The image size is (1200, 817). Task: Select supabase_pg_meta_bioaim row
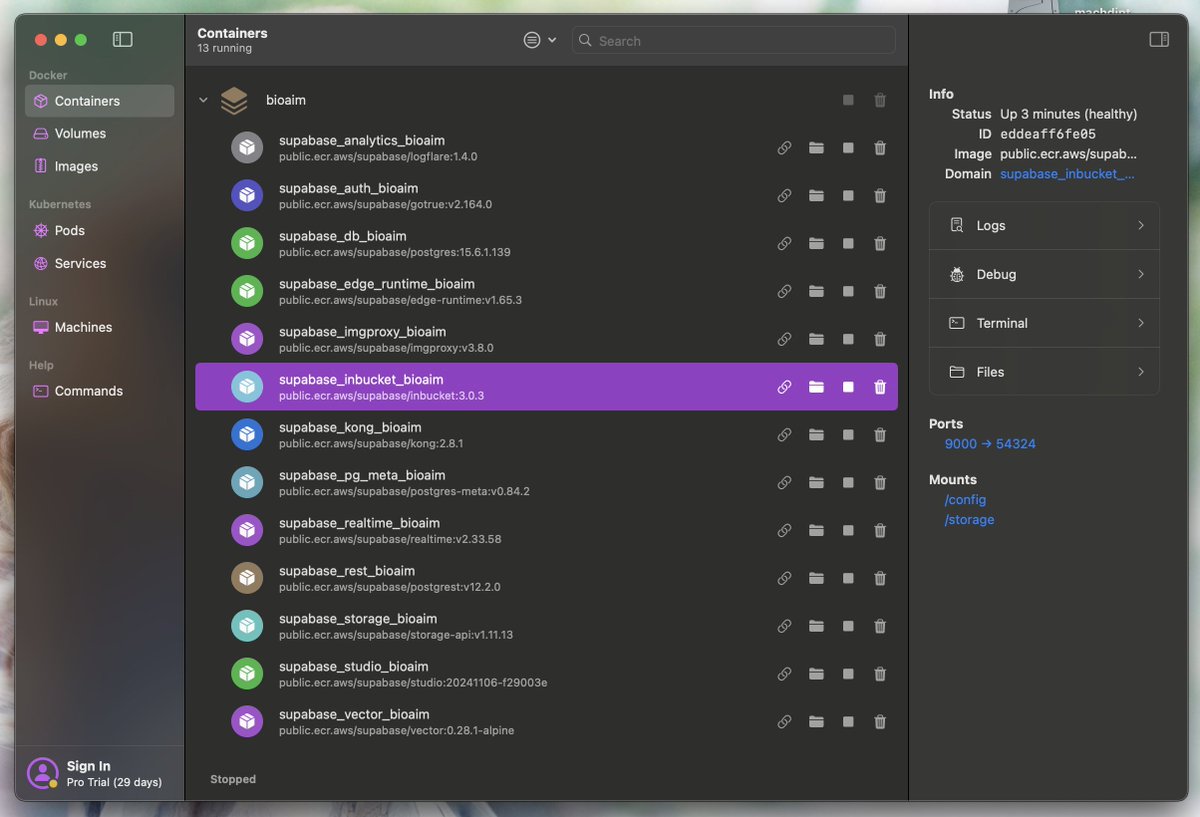pos(546,483)
